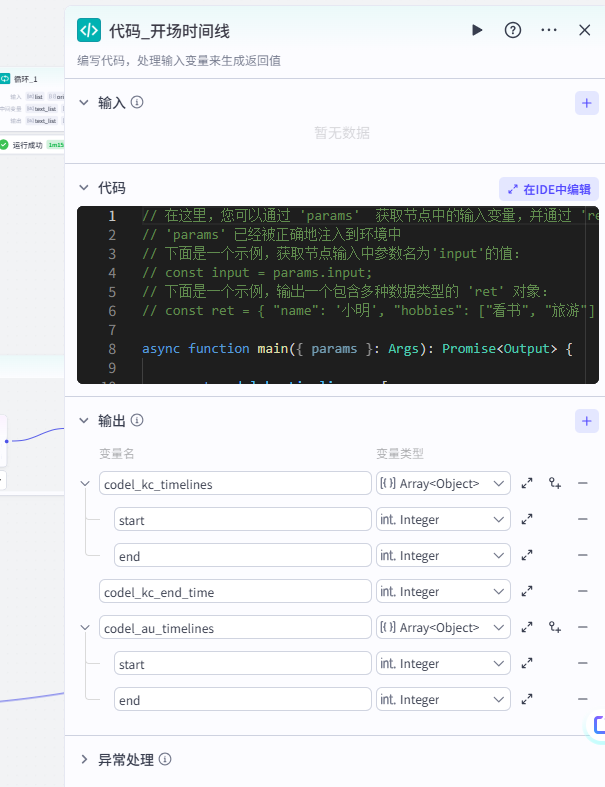Expand icon for codel_kc_end_time row
This screenshot has width=605, height=787.
pos(527,591)
